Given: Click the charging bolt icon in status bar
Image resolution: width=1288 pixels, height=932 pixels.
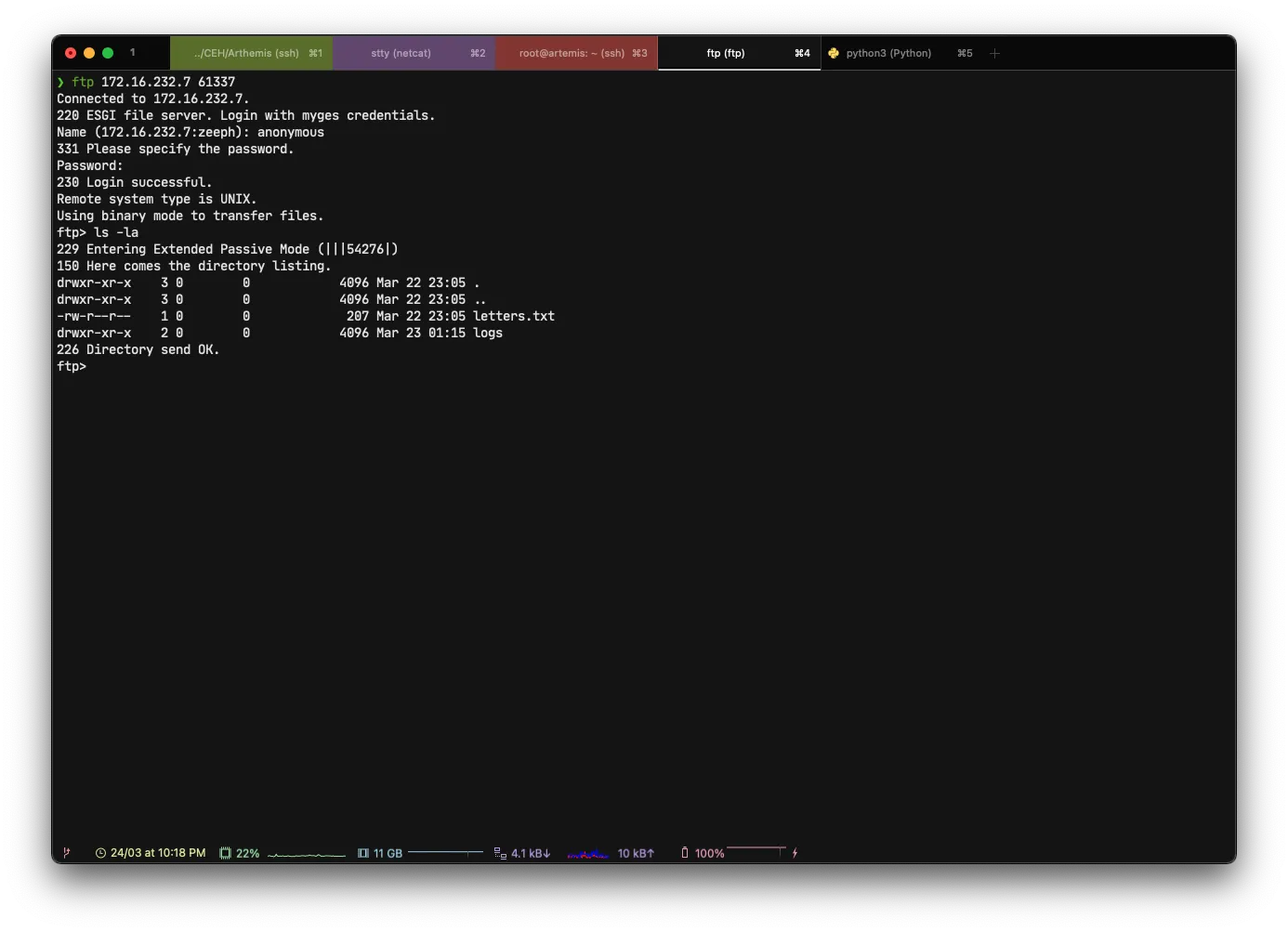Looking at the screenshot, I should click(795, 853).
